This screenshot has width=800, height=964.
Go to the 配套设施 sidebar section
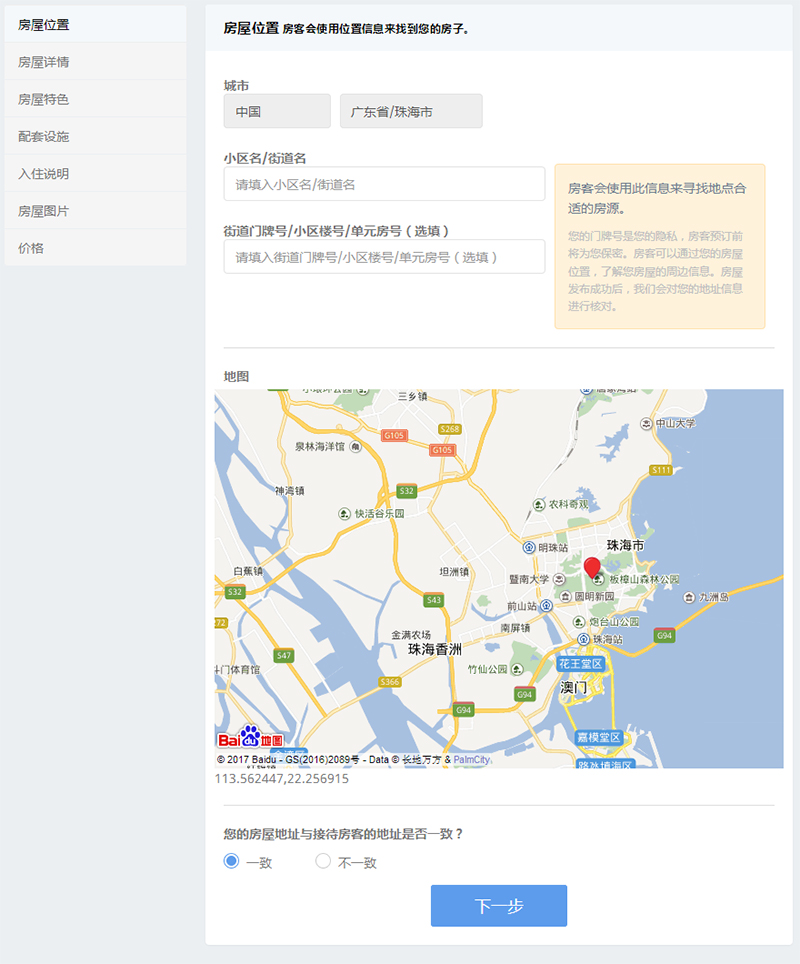44,136
